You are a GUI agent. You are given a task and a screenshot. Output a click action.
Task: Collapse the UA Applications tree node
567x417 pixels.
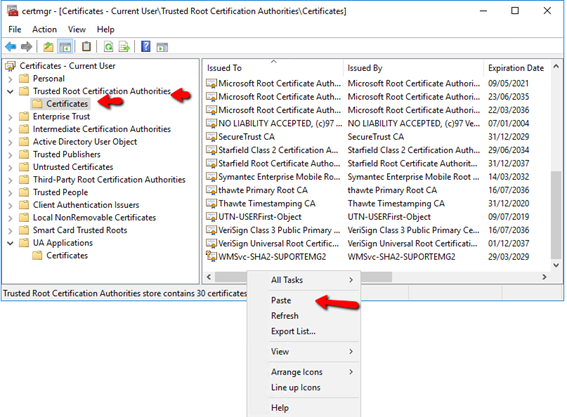(x=10, y=243)
